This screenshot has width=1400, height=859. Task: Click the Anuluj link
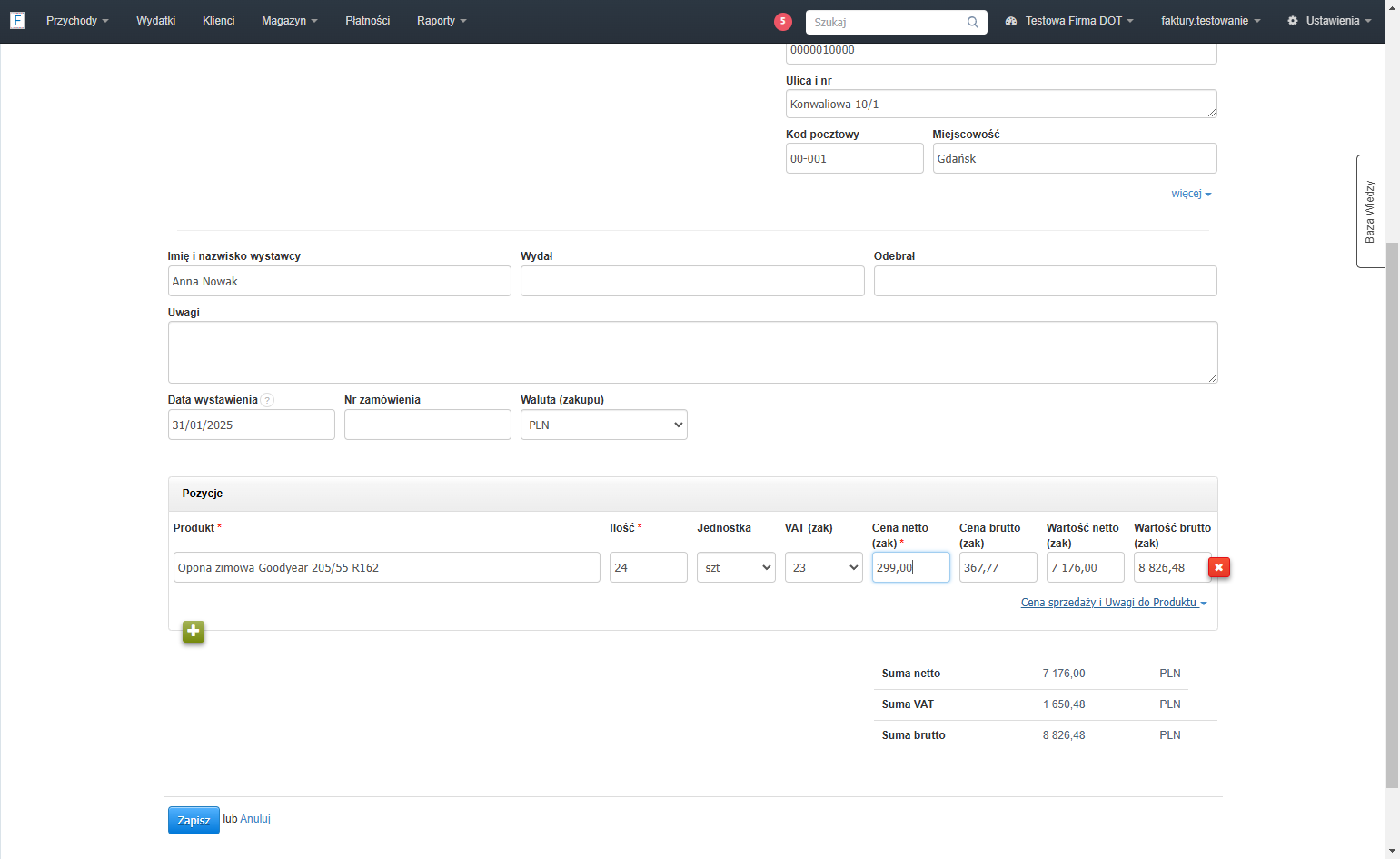(x=255, y=819)
